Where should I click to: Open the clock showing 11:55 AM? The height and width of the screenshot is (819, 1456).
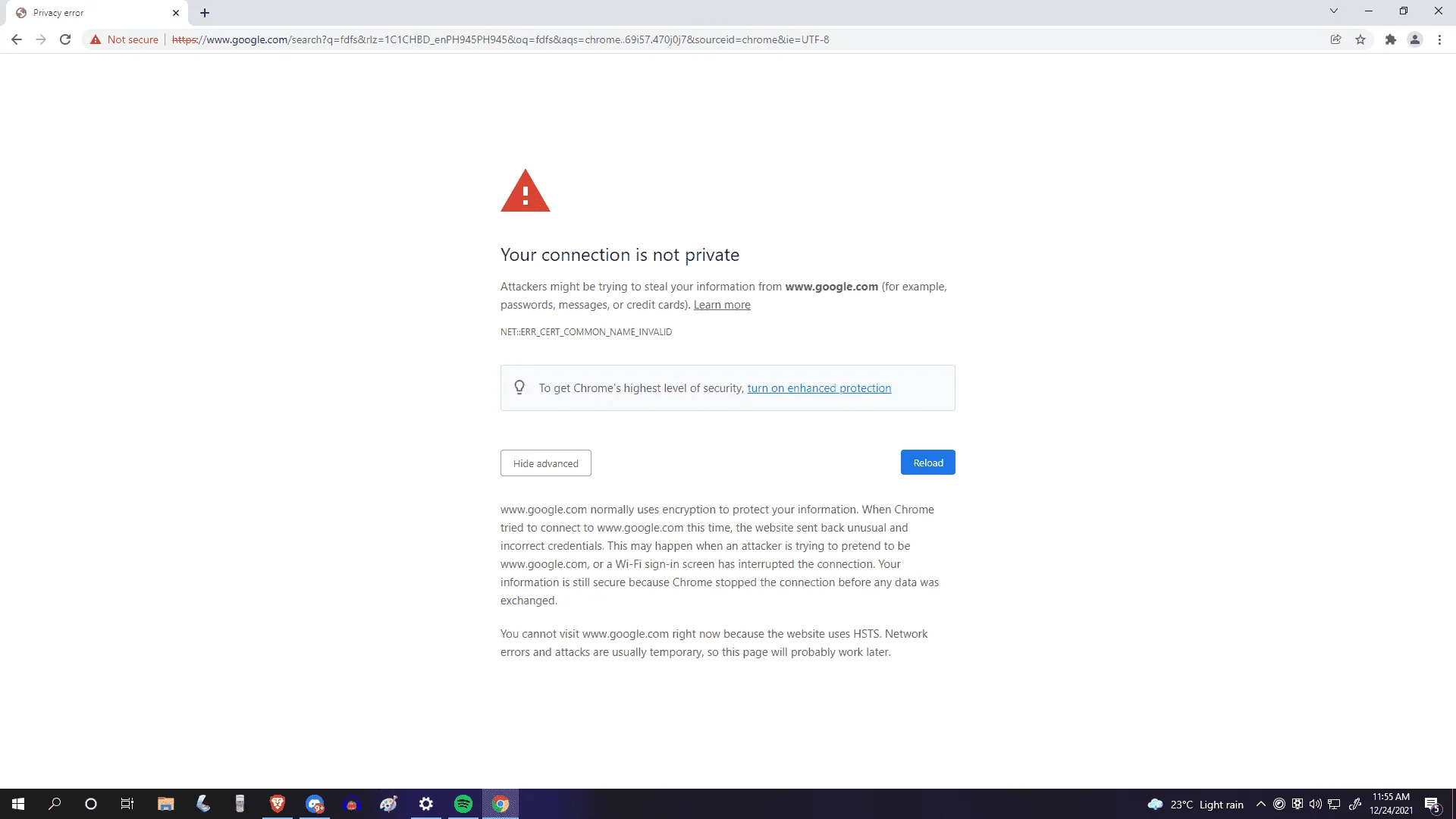pyautogui.click(x=1391, y=804)
